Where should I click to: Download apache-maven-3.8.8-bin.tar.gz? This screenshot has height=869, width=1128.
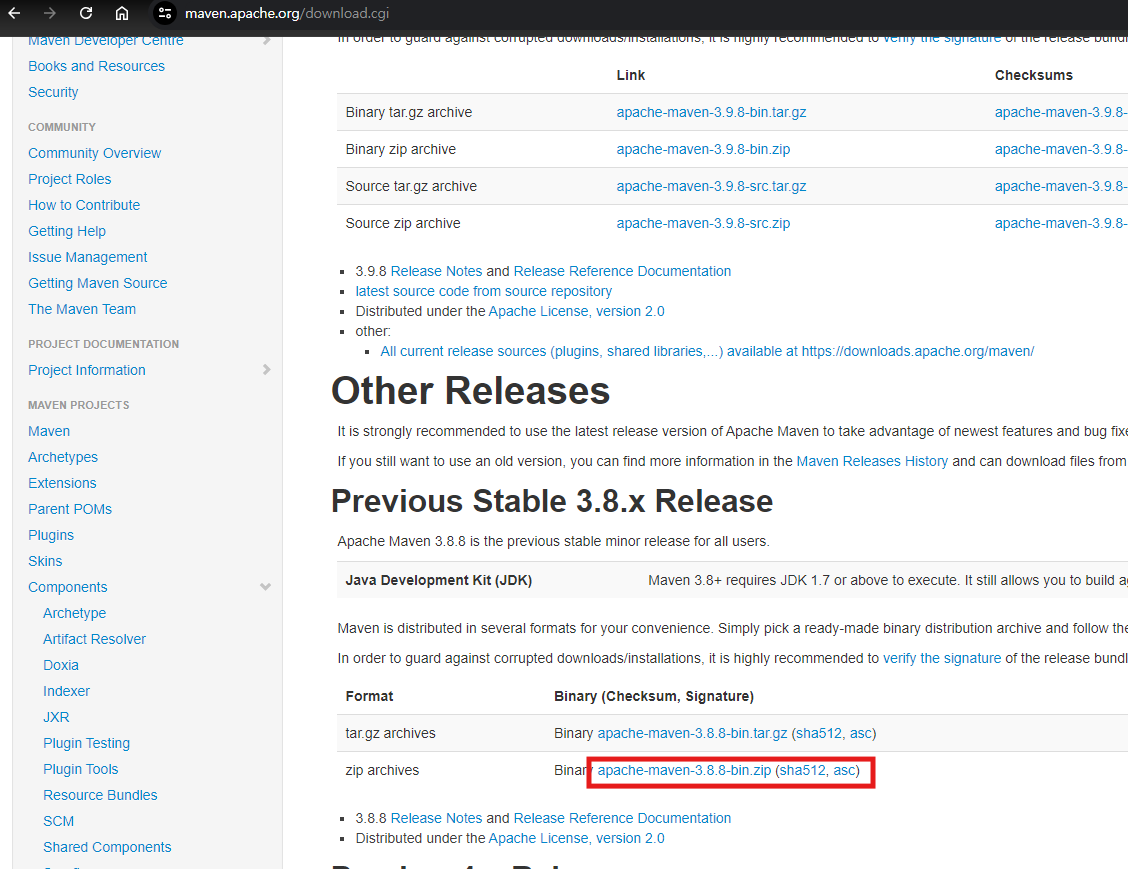(692, 733)
